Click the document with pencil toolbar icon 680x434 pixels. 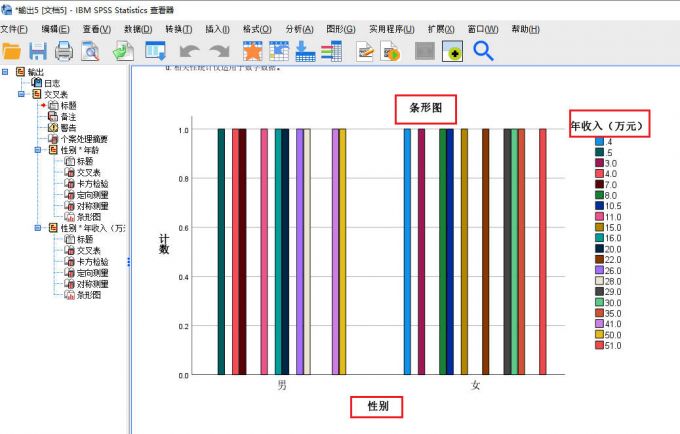coord(365,51)
